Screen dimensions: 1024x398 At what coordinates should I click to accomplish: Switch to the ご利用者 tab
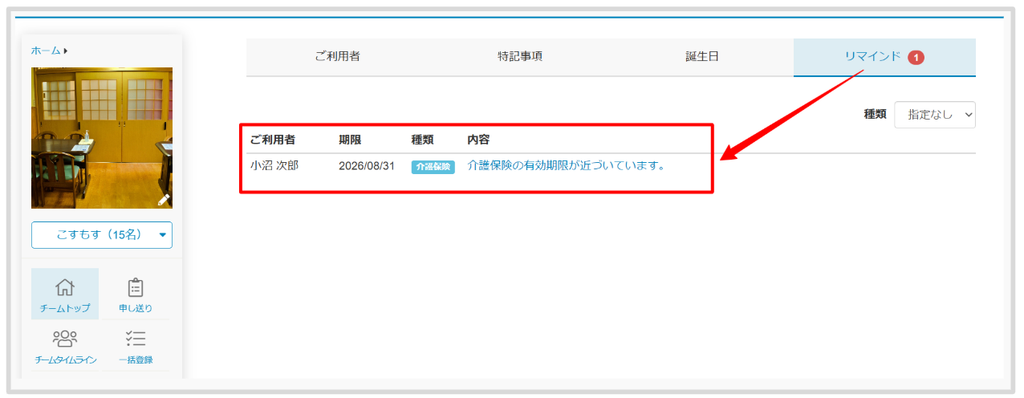click(x=337, y=57)
